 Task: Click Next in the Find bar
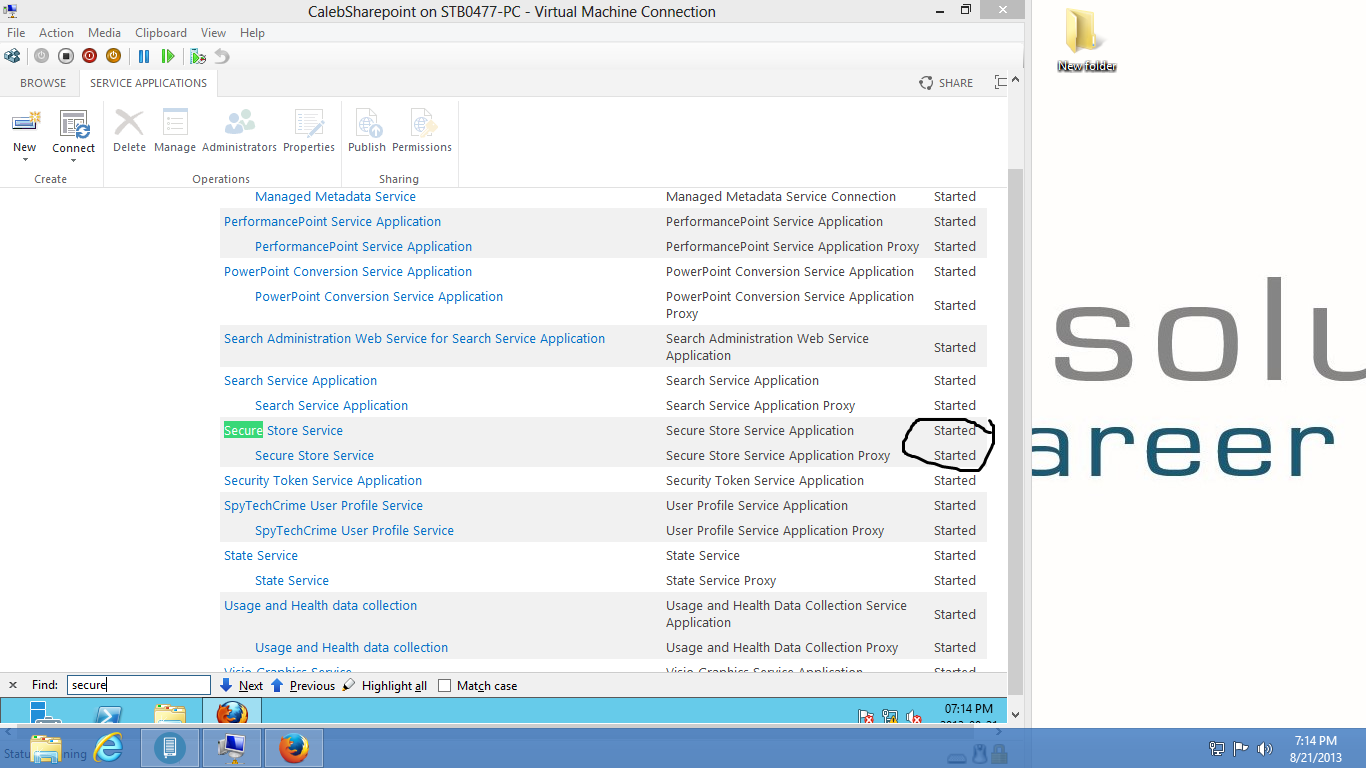point(241,685)
